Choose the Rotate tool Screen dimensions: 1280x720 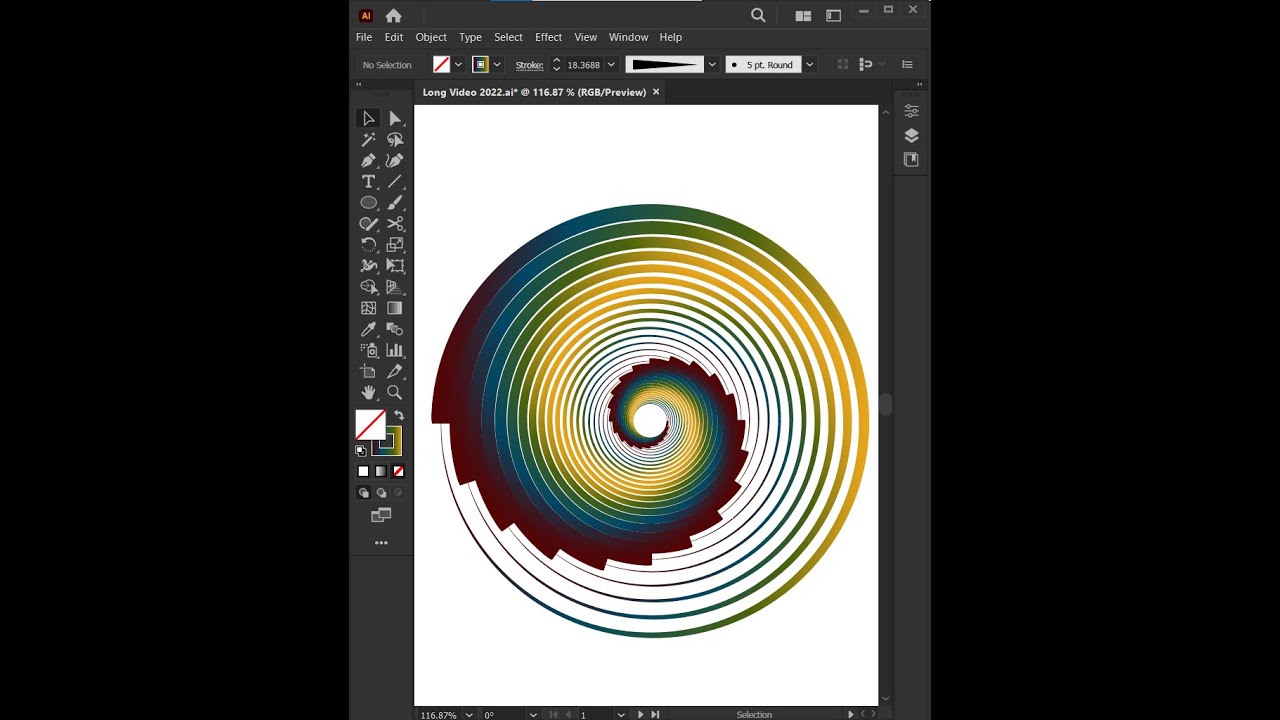pos(368,244)
